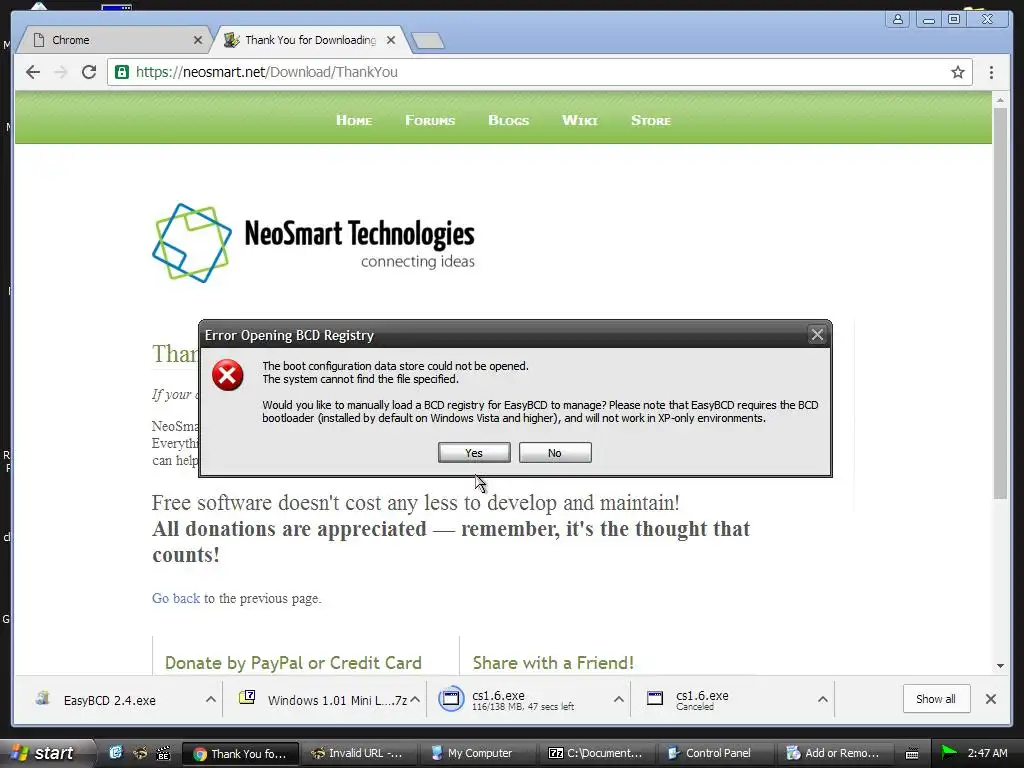Click Yes in the BCD Registry error dialog
1024x768 pixels.
tap(474, 453)
